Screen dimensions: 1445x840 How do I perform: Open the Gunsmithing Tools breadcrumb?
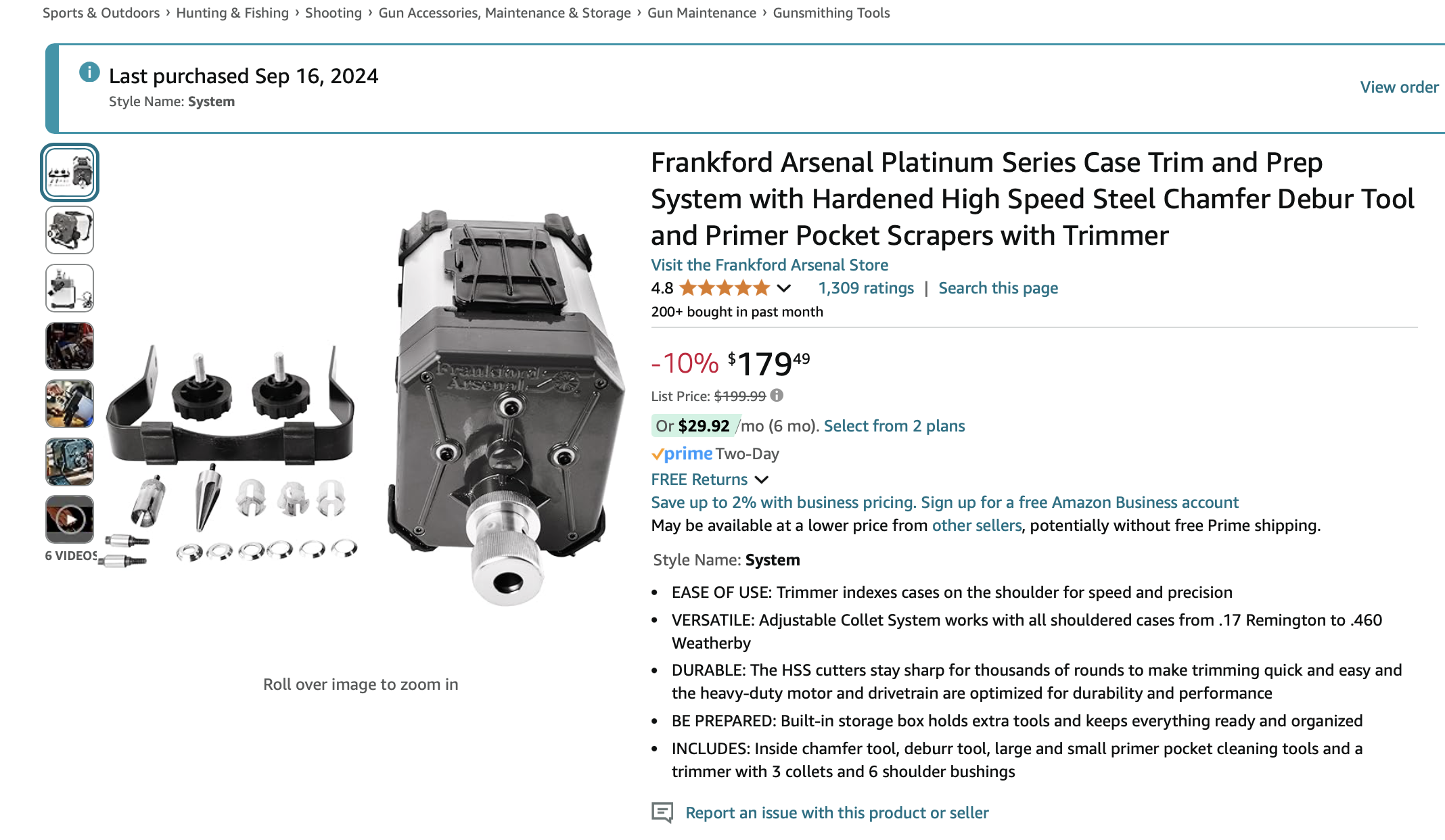[x=831, y=13]
